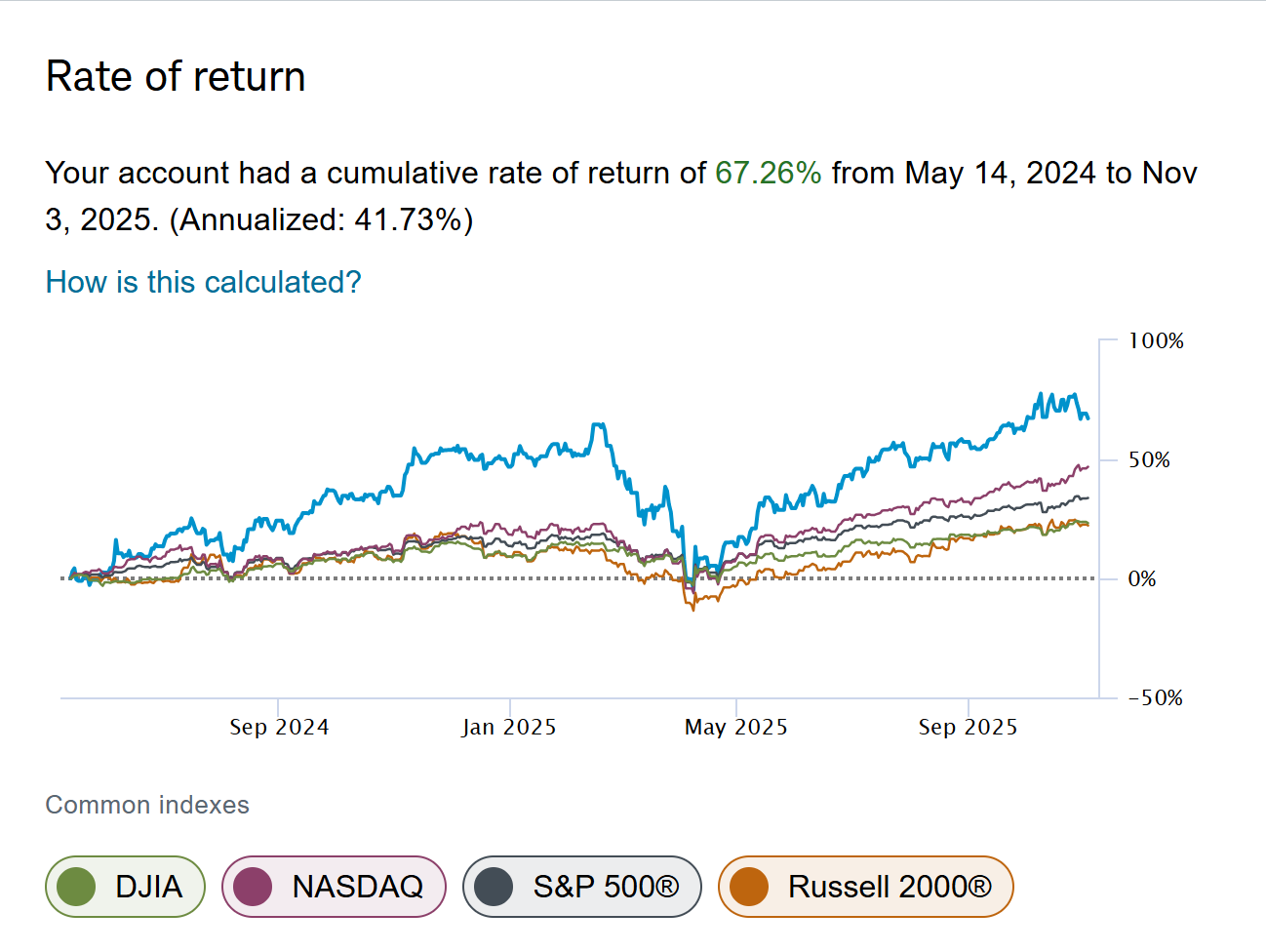Screen dimensions: 1266x952
Task: Toggle the NASDAQ index overlay
Action: 335,886
